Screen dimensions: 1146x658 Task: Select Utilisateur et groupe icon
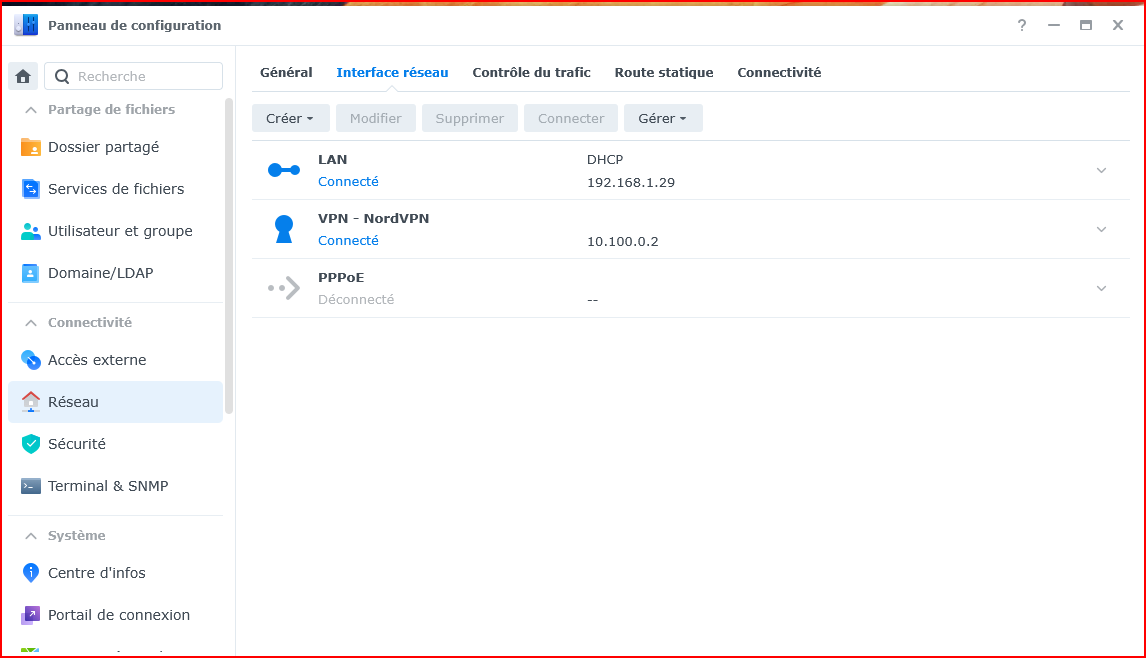(x=31, y=231)
